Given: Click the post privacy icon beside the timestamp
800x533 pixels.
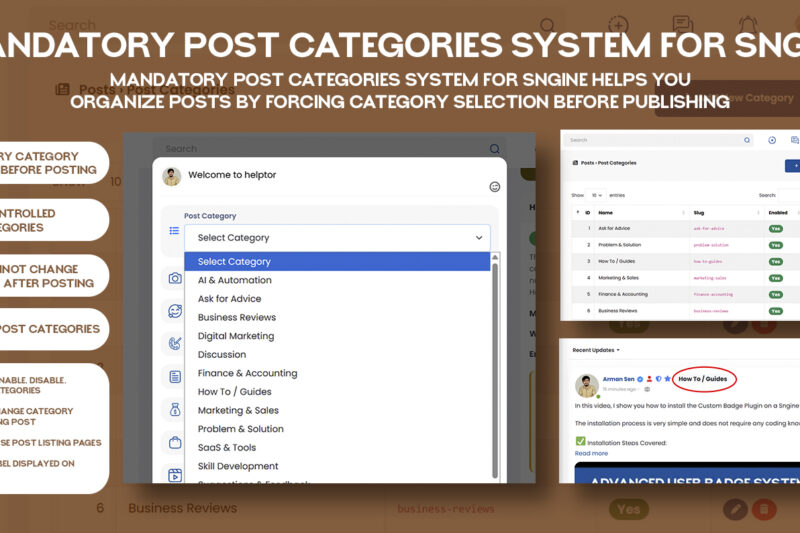Looking at the screenshot, I should pyautogui.click(x=647, y=389).
